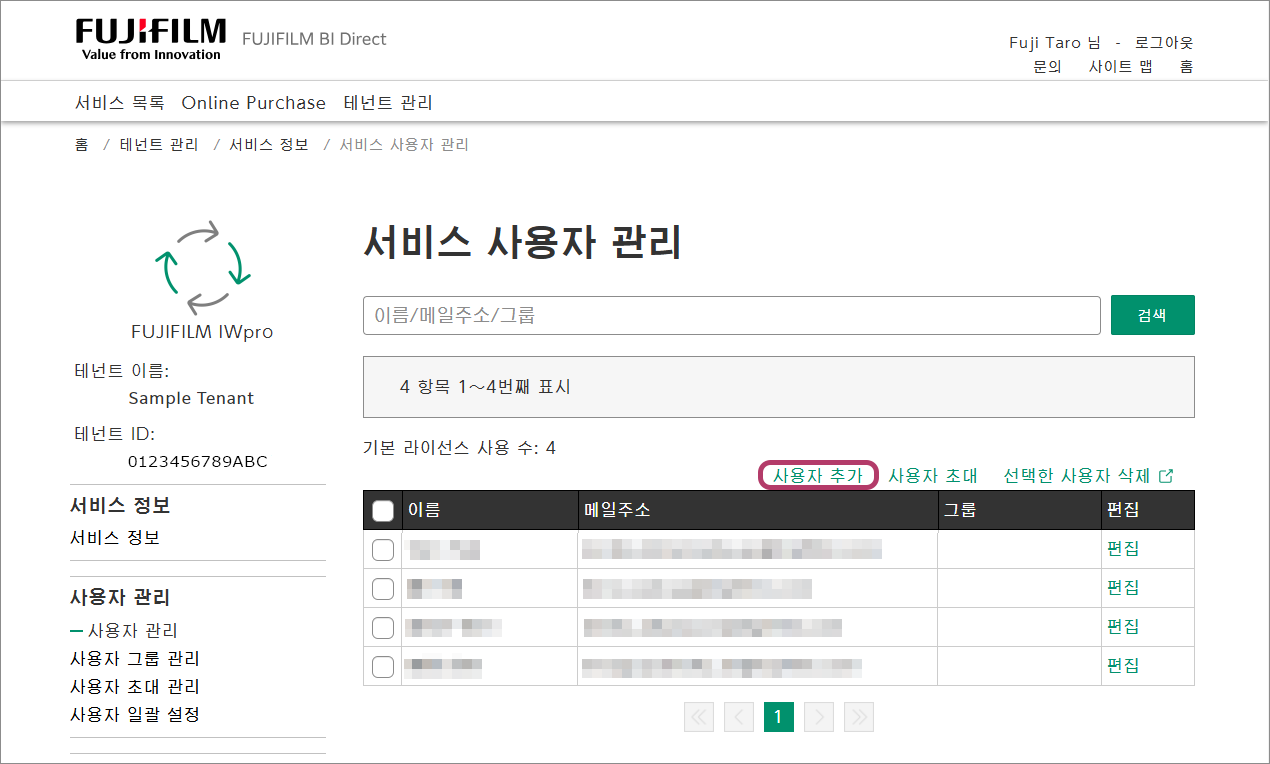Go to previous page arrow
This screenshot has height=764, width=1270.
pos(738,716)
